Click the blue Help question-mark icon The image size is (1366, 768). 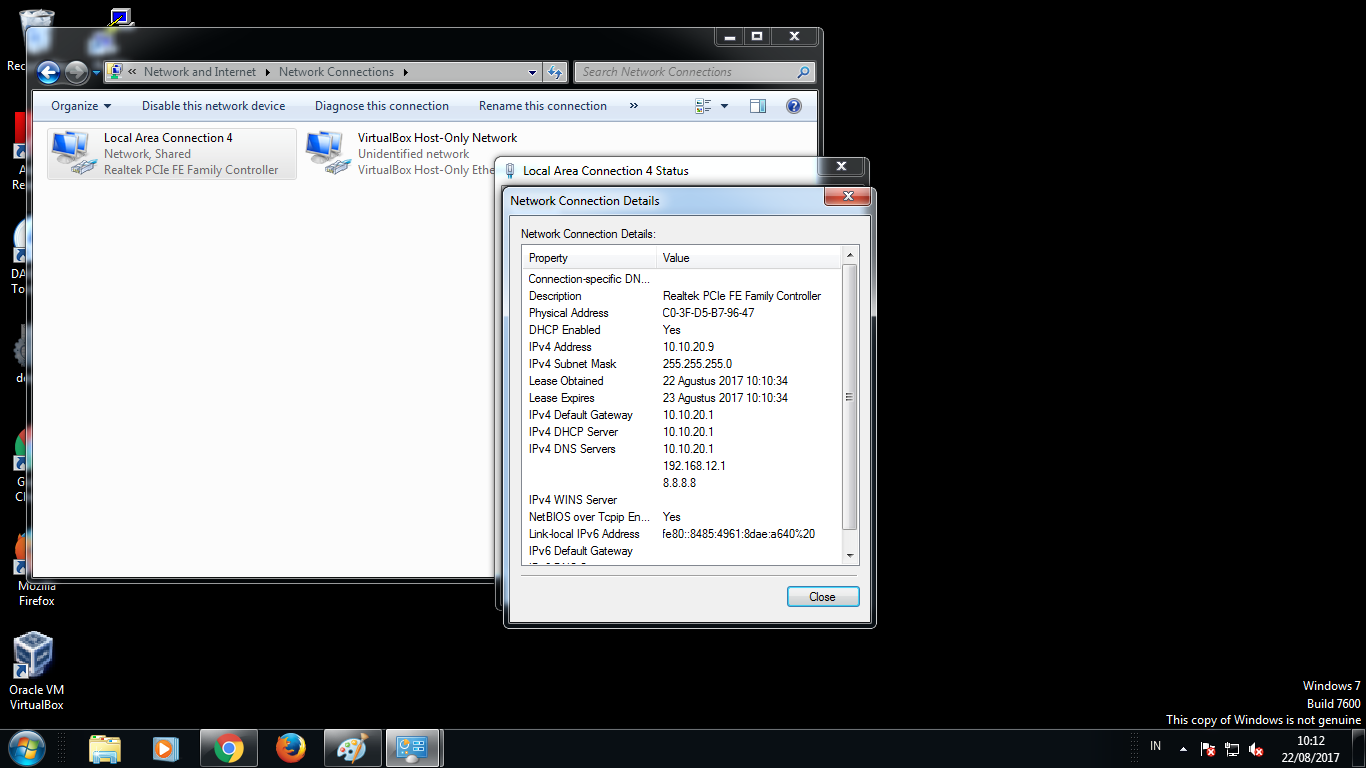click(793, 105)
